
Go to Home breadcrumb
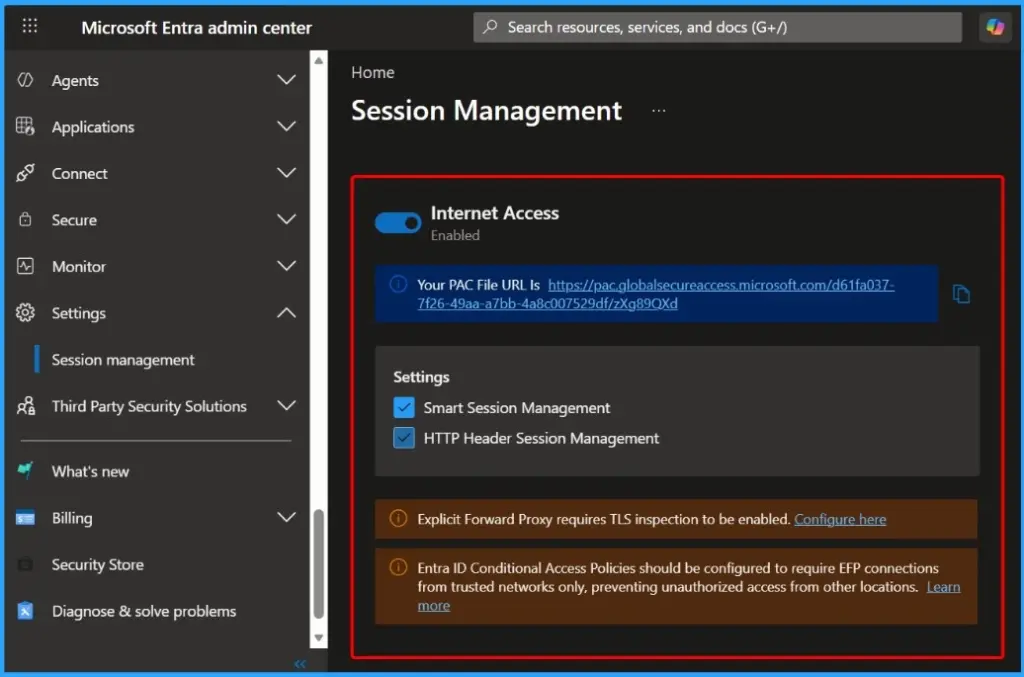coord(372,72)
